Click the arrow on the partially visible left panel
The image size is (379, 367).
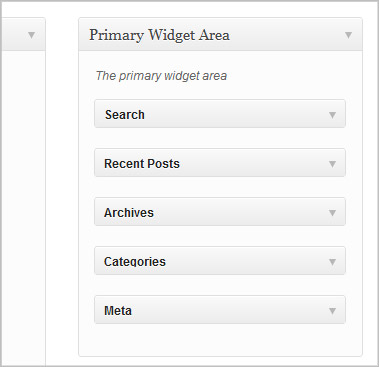pos(31,35)
